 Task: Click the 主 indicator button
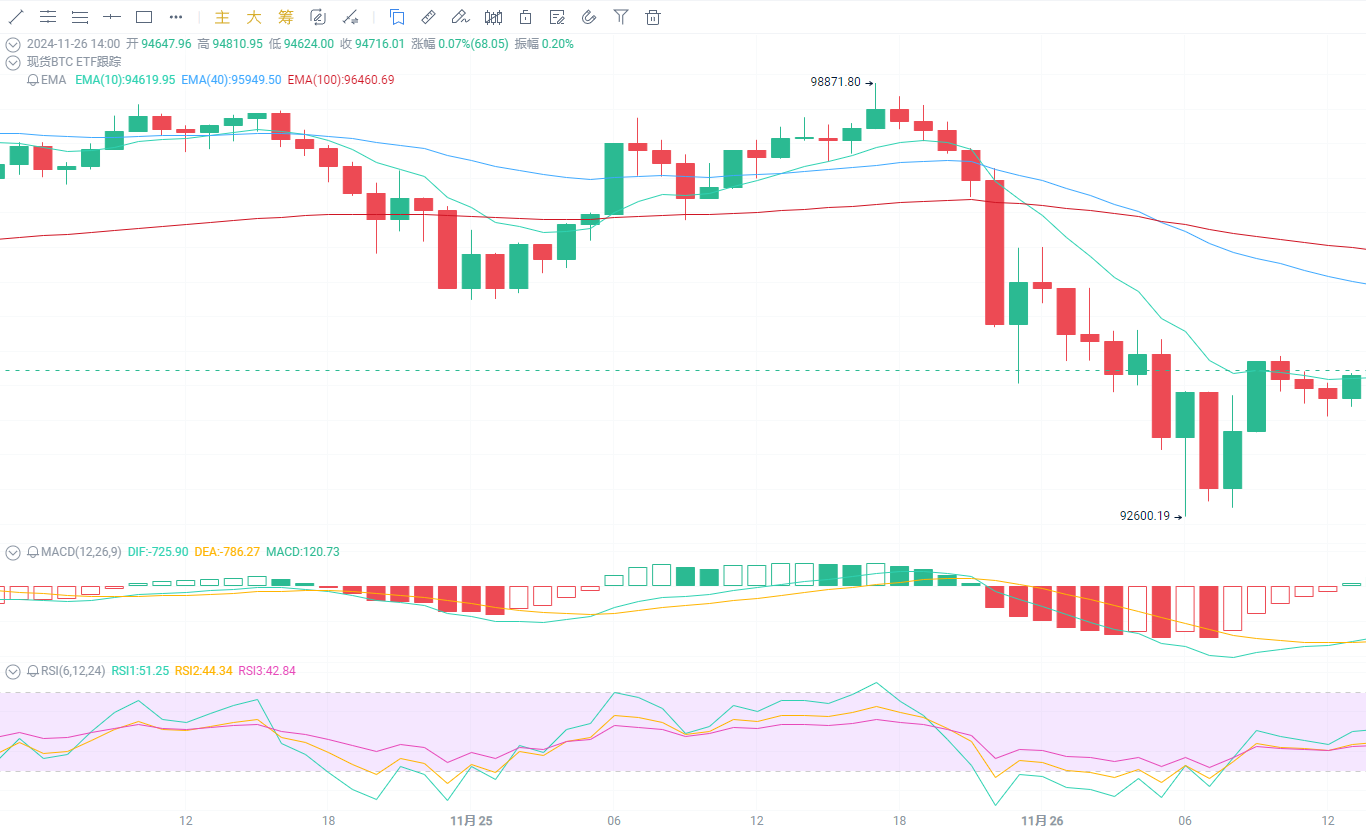click(222, 17)
